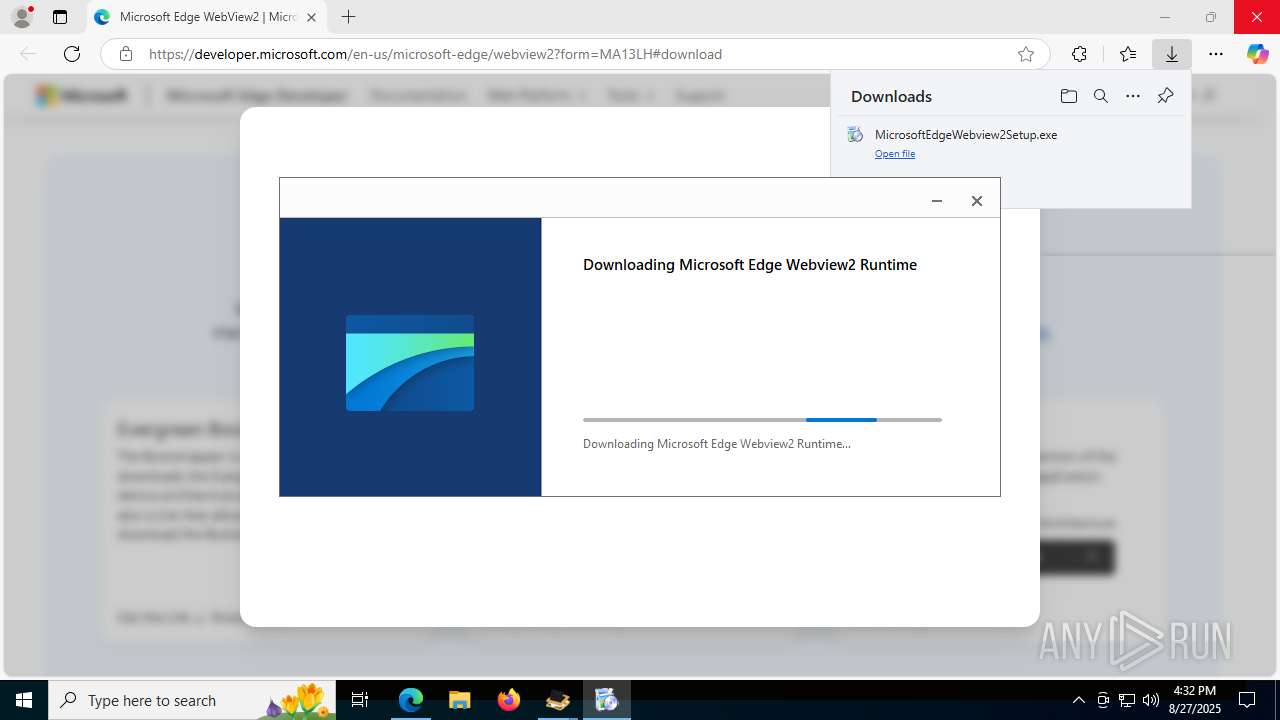This screenshot has height=720, width=1280.
Task: Close the WebView2 installer dialog
Action: click(977, 201)
